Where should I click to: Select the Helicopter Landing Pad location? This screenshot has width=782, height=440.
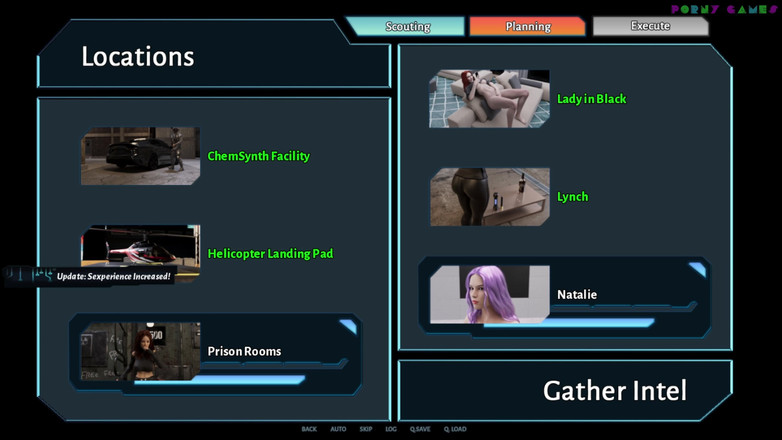coord(270,253)
